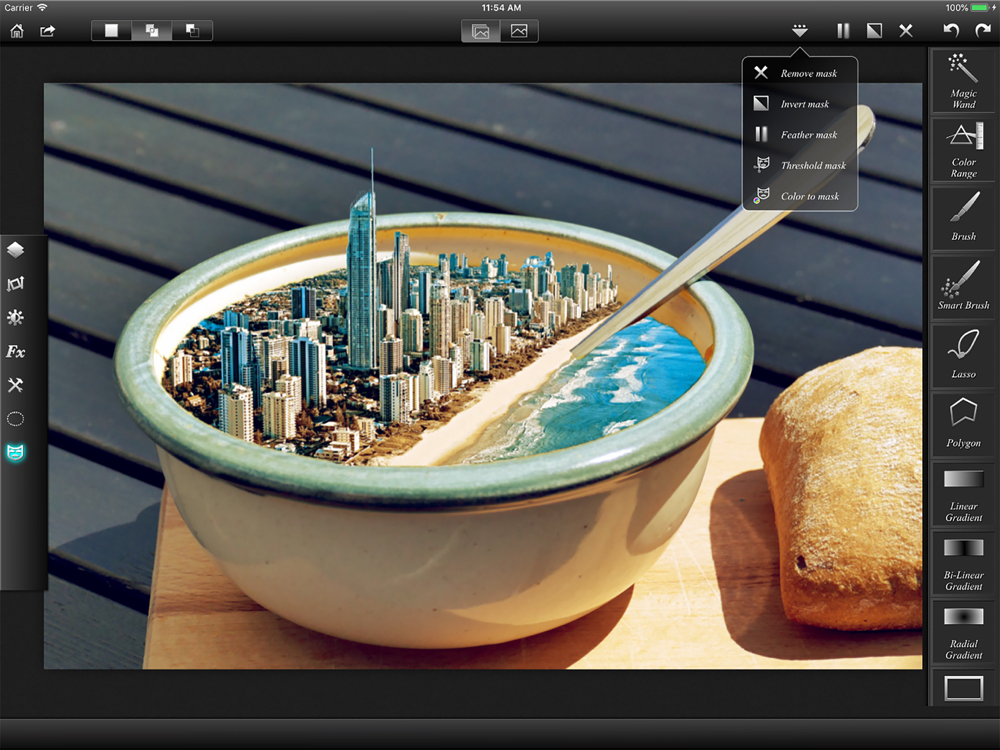Select the Magic Wand tool
Screen dimensions: 1000x750
coord(963,81)
